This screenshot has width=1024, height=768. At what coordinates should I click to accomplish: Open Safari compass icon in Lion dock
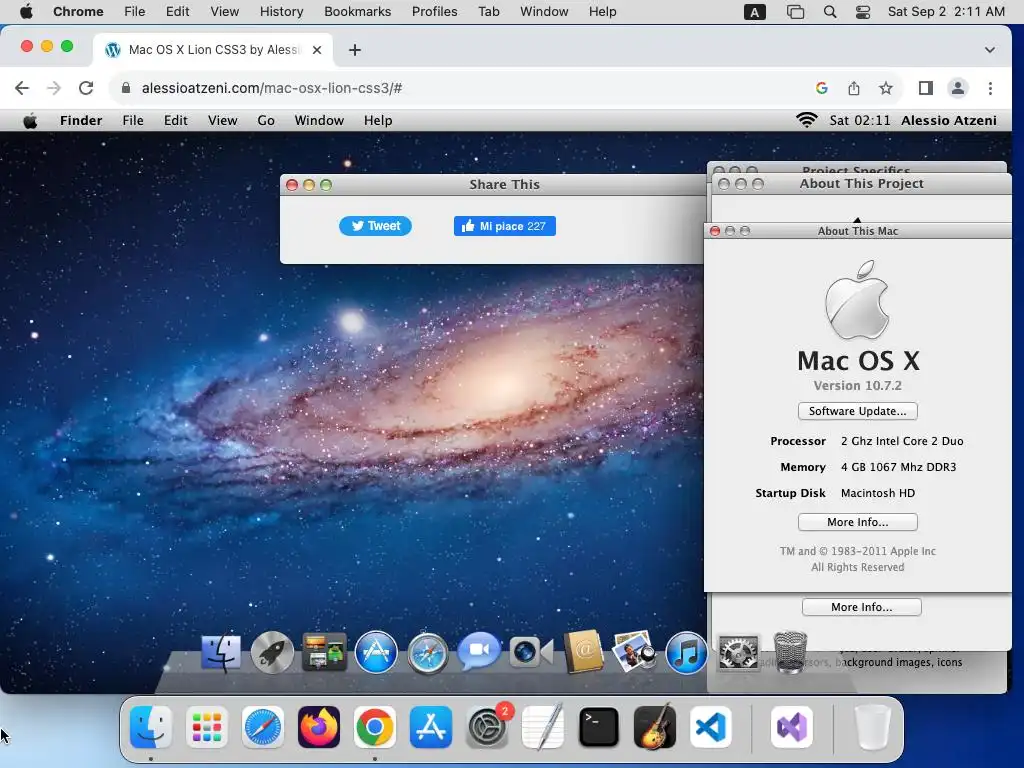(x=428, y=653)
